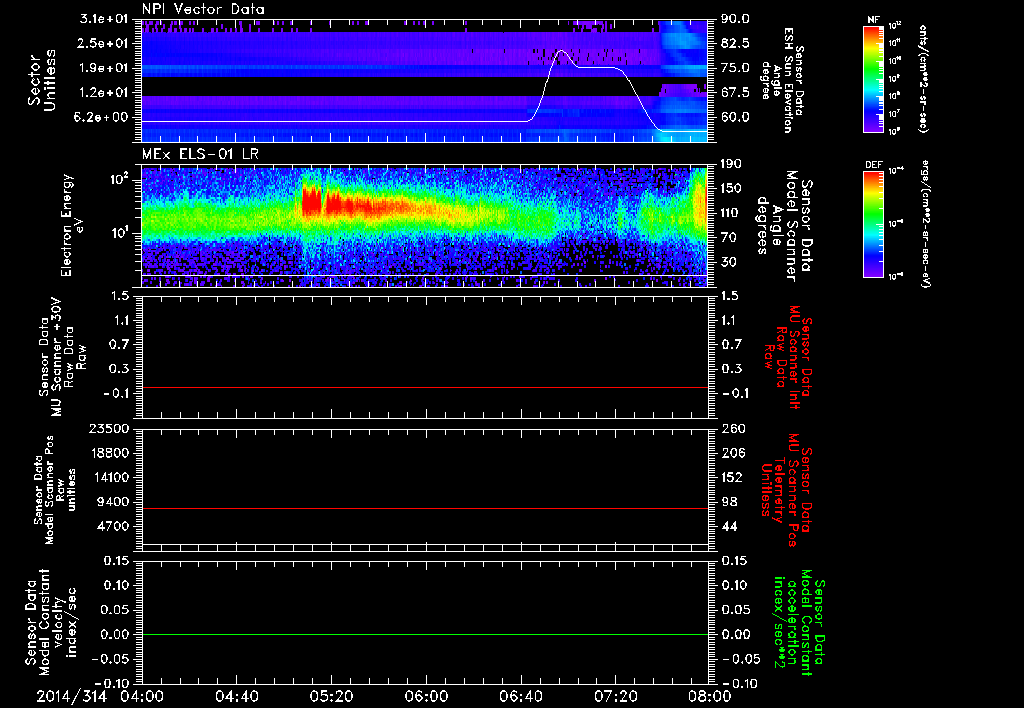Click the '06:40' time axis label

520,696
